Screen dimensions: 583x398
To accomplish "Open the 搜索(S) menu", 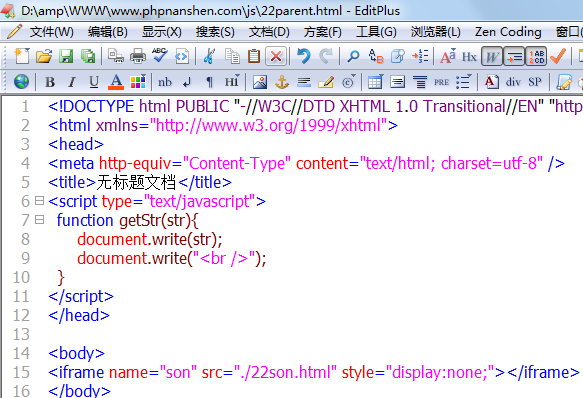I will pyautogui.click(x=215, y=32).
